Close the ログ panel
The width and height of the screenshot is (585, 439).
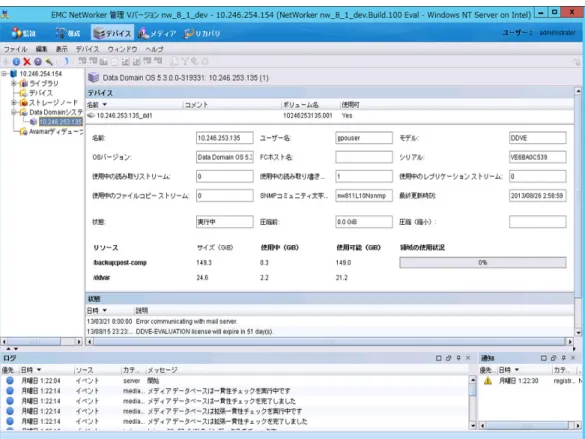[468, 358]
